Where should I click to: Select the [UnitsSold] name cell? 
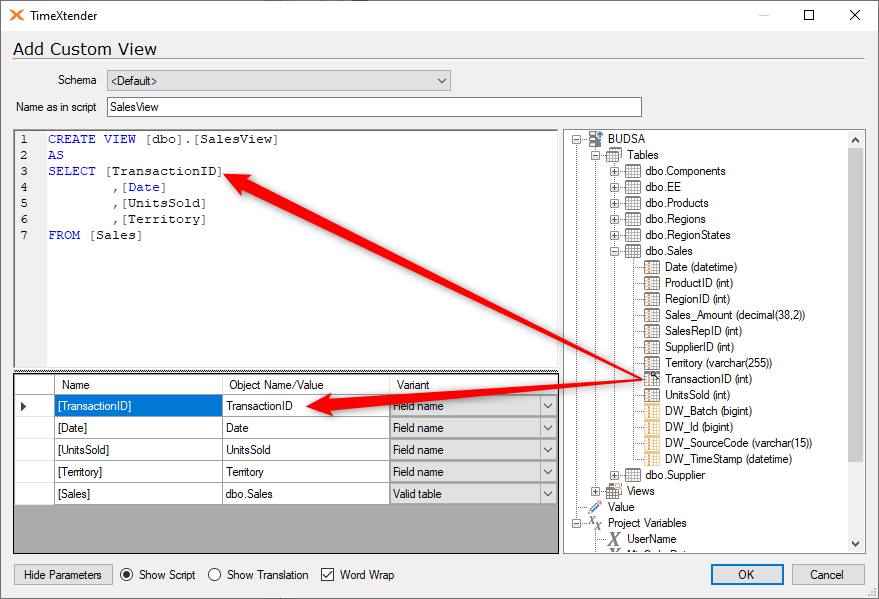coord(138,449)
